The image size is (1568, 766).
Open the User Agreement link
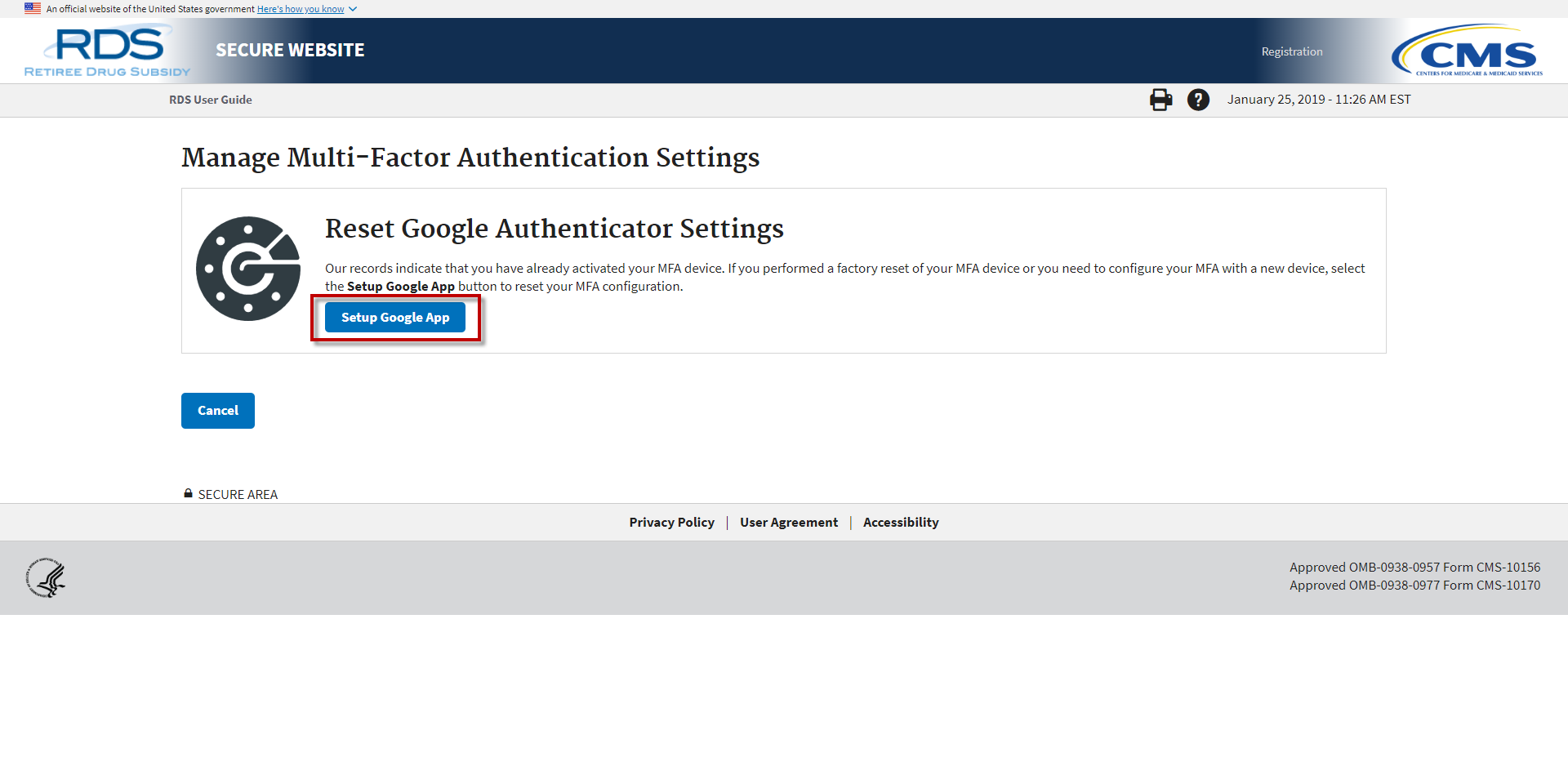click(x=788, y=522)
